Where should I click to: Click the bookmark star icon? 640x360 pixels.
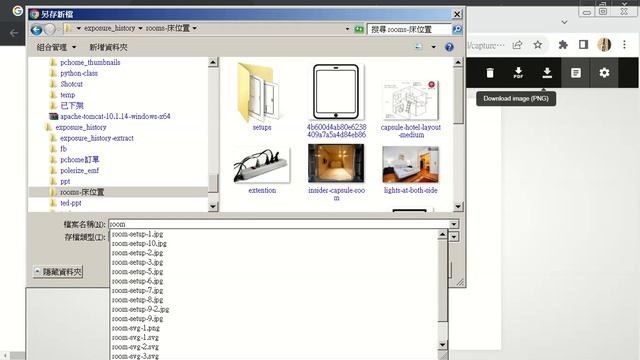pyautogui.click(x=538, y=44)
